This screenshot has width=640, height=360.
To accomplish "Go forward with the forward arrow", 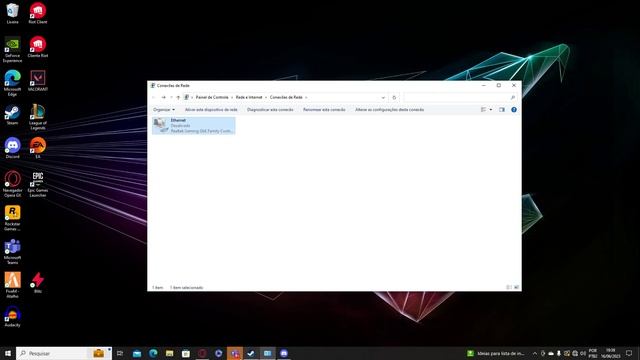I will [163, 98].
